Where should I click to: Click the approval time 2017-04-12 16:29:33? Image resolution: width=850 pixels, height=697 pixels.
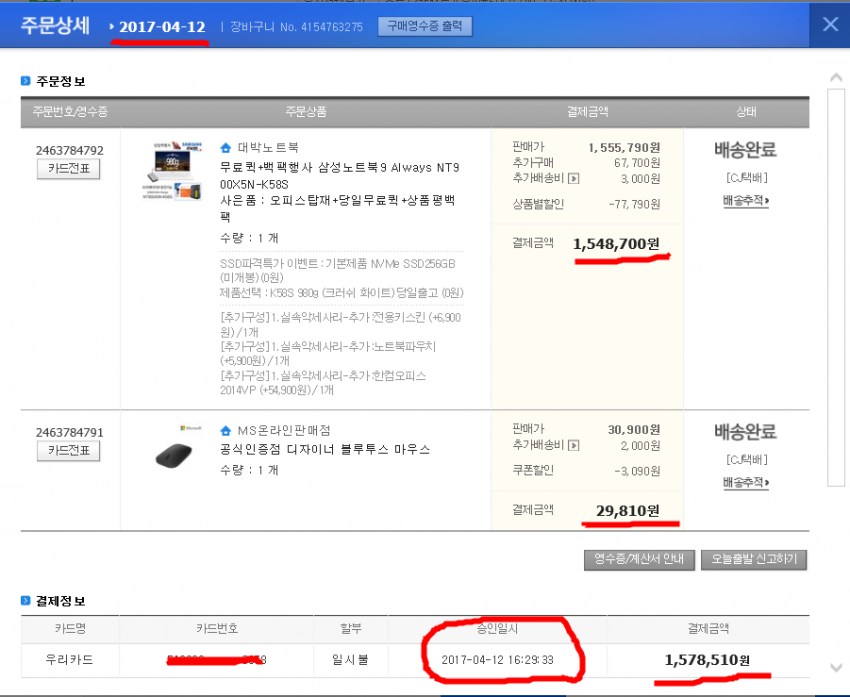click(497, 660)
